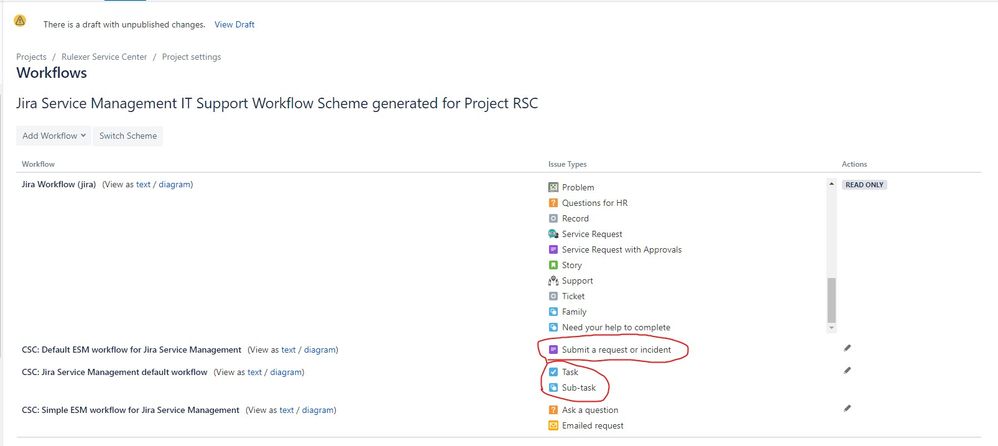The width and height of the screenshot is (998, 446).
Task: Edit CSC: Jira Service Management default workflow pencil
Action: click(847, 370)
